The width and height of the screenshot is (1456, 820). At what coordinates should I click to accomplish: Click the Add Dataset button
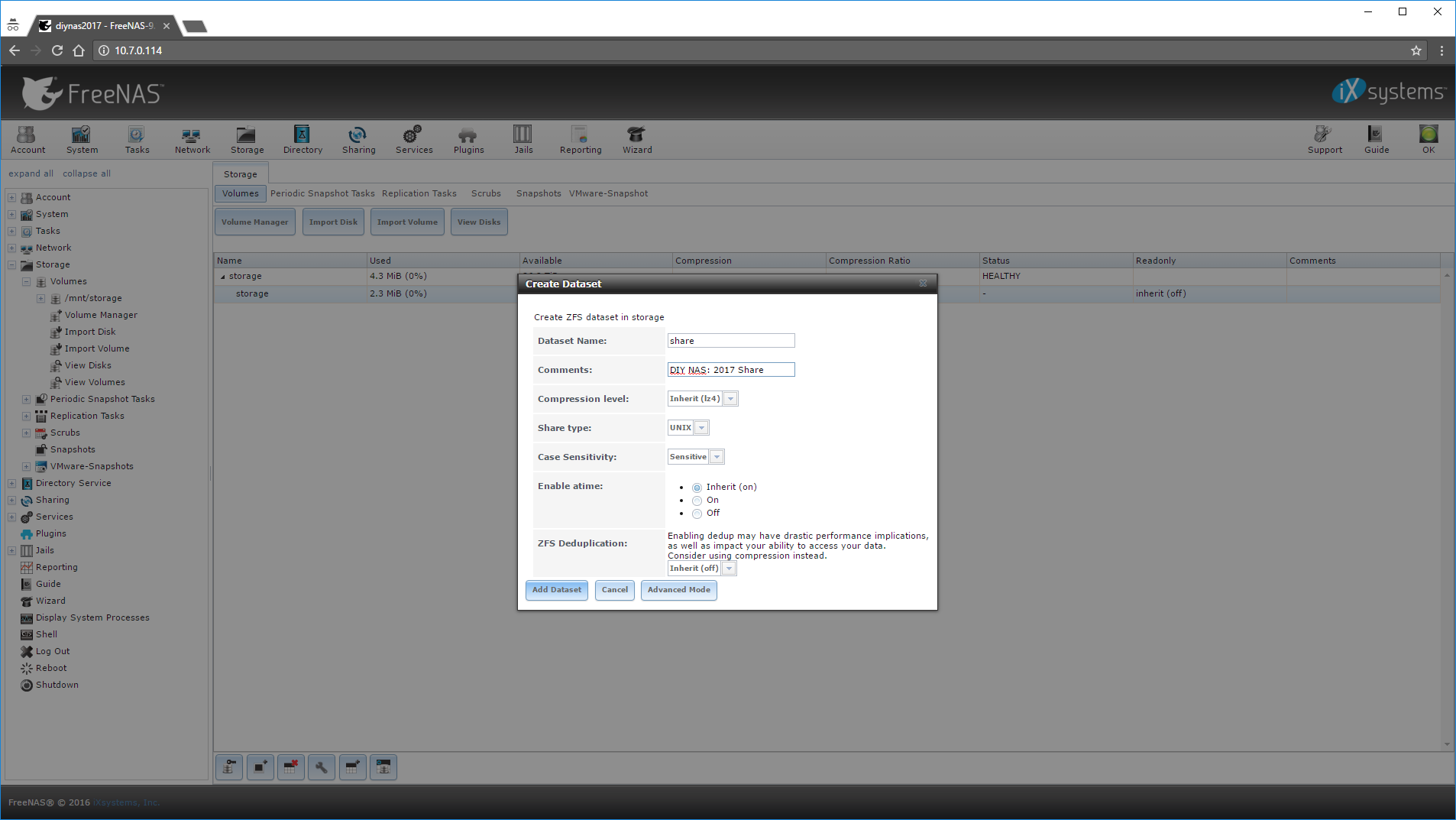[556, 590]
